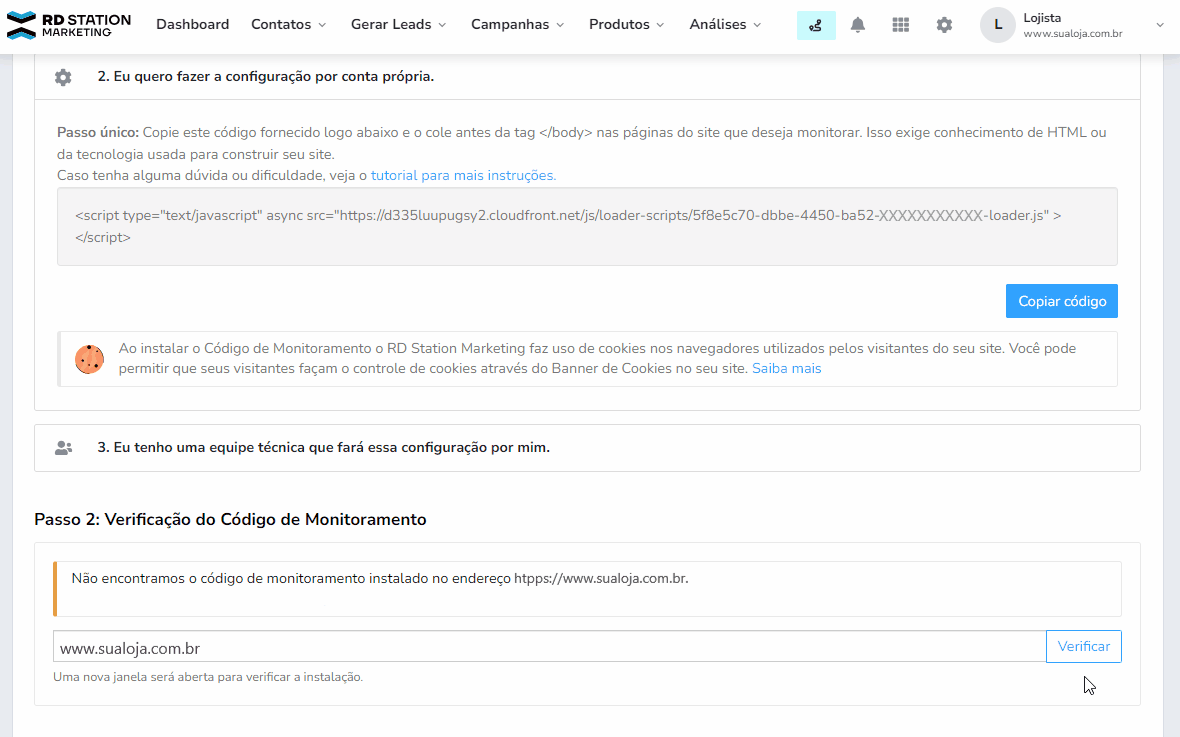1180x737 pixels.
Task: Click the cookie icon in the notice
Action: tap(90, 359)
